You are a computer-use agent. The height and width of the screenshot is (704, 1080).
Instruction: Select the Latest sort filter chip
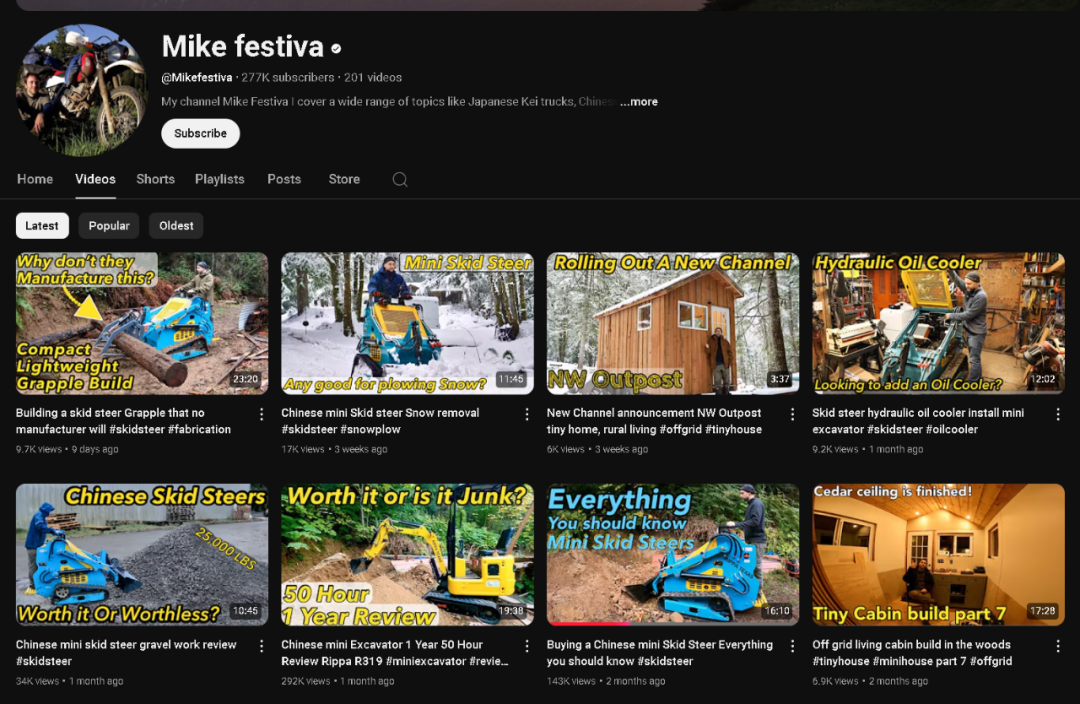[x=42, y=226]
